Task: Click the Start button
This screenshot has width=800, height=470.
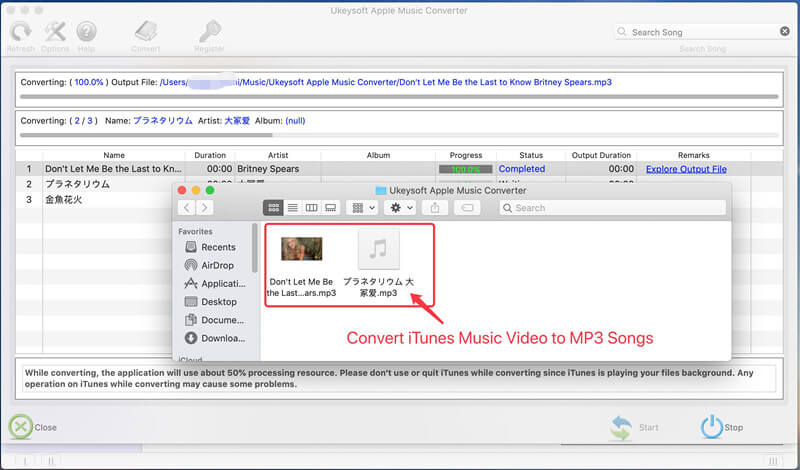Action: pyautogui.click(x=634, y=428)
